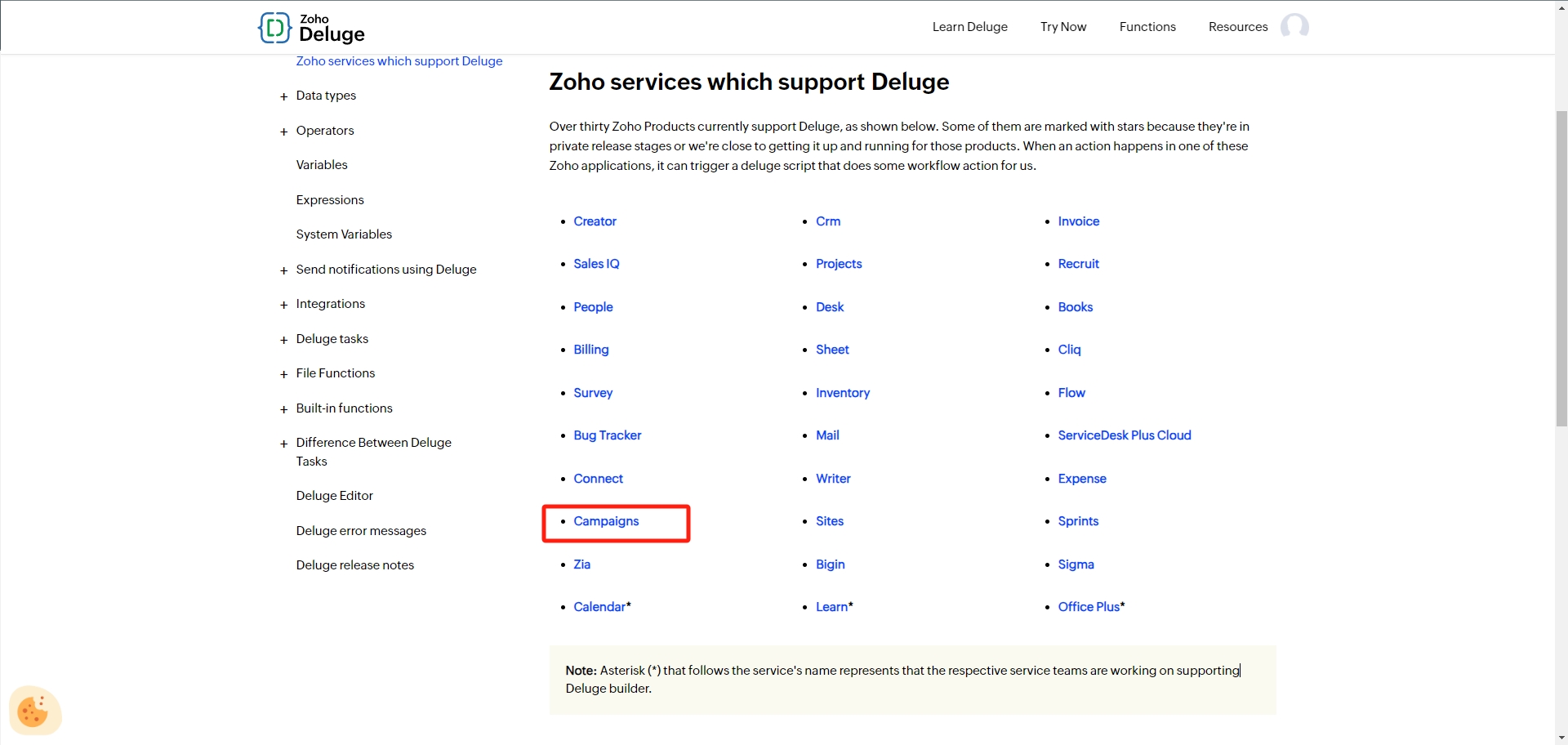Open Deluge release notes page

coord(355,565)
